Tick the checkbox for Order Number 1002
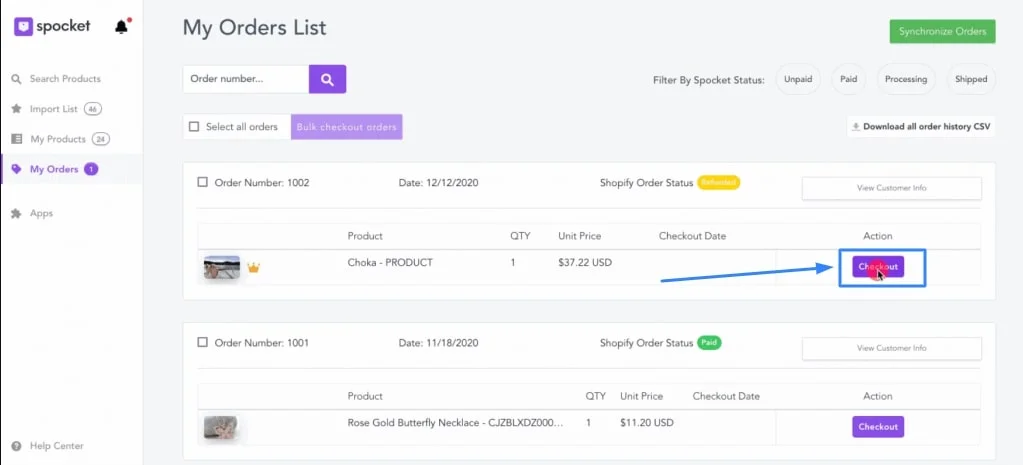This screenshot has width=1023, height=465. click(x=203, y=182)
